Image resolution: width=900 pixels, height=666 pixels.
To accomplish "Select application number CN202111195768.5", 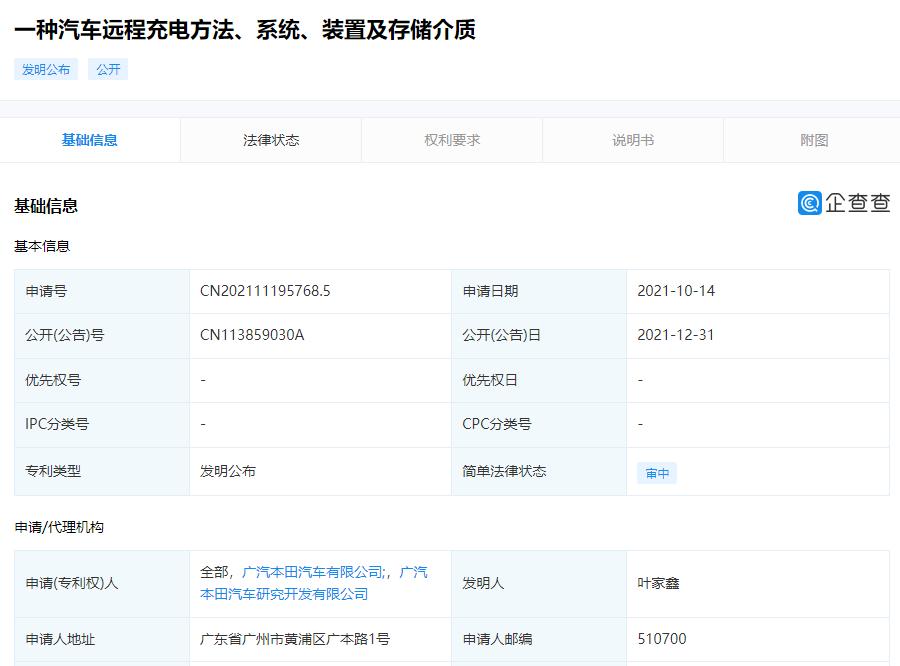I will tap(265, 291).
